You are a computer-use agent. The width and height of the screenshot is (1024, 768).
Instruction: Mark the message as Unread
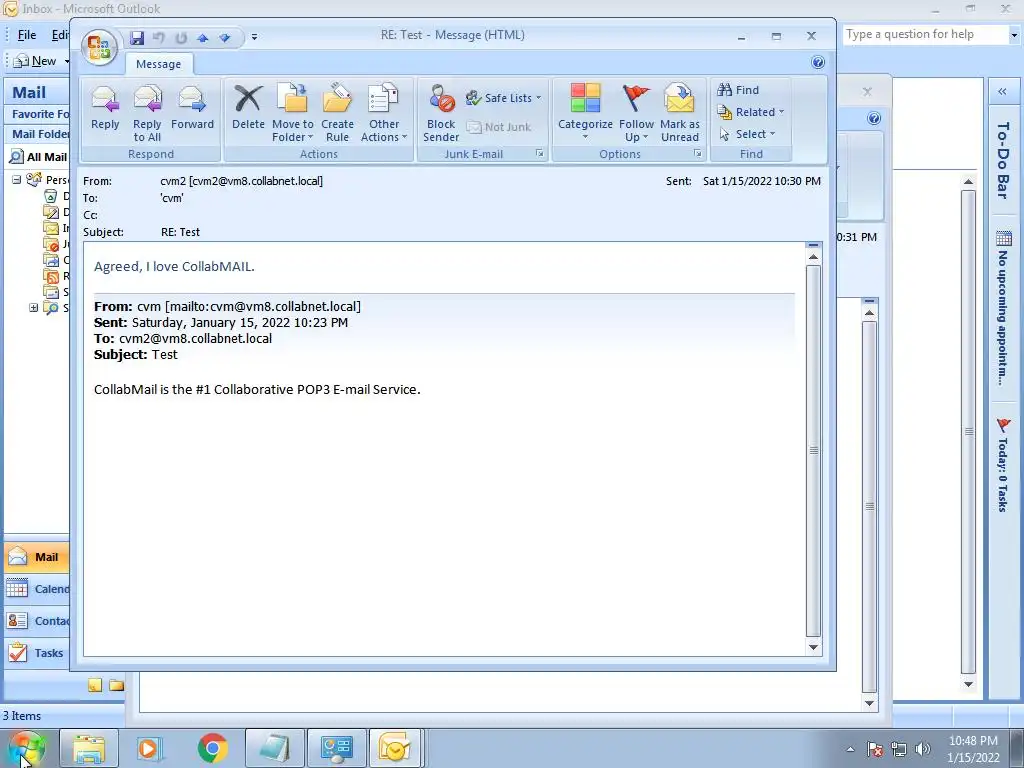pyautogui.click(x=679, y=113)
